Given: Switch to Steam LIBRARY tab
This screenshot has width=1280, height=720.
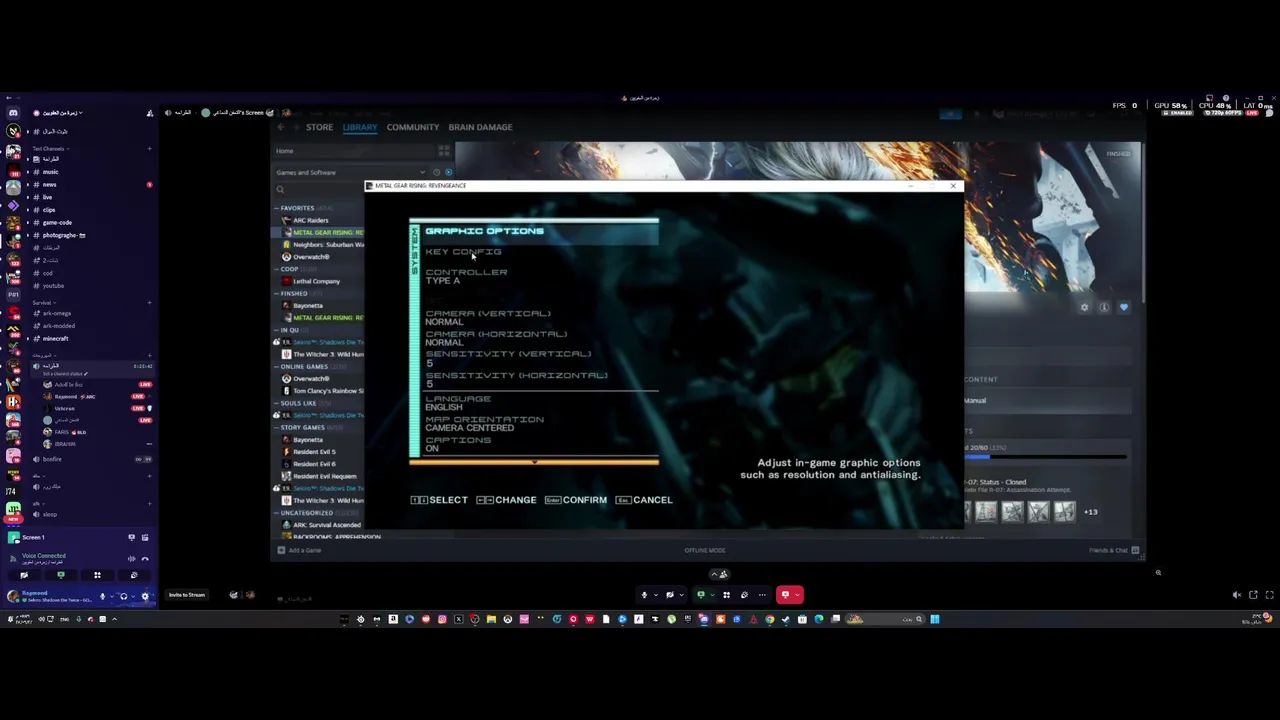Looking at the screenshot, I should click(360, 127).
